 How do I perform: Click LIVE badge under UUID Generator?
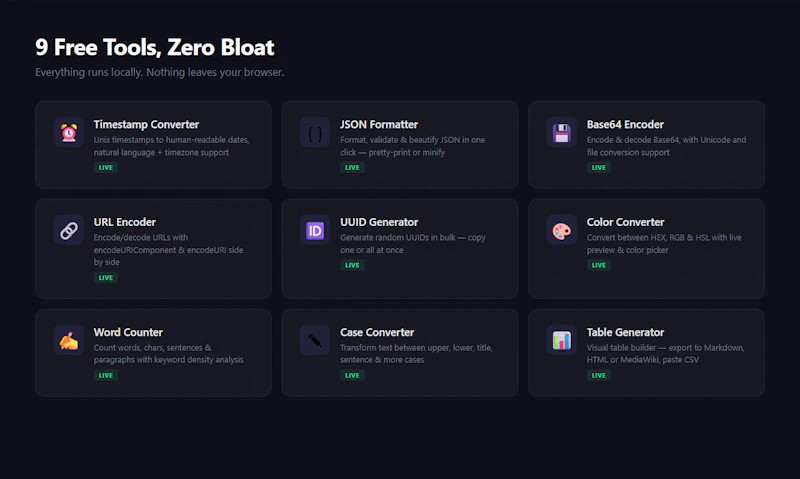pyautogui.click(x=352, y=265)
